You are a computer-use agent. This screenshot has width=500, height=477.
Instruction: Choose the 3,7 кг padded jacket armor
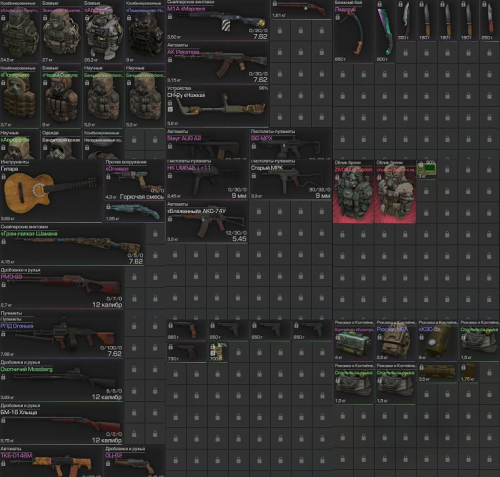coord(20,97)
